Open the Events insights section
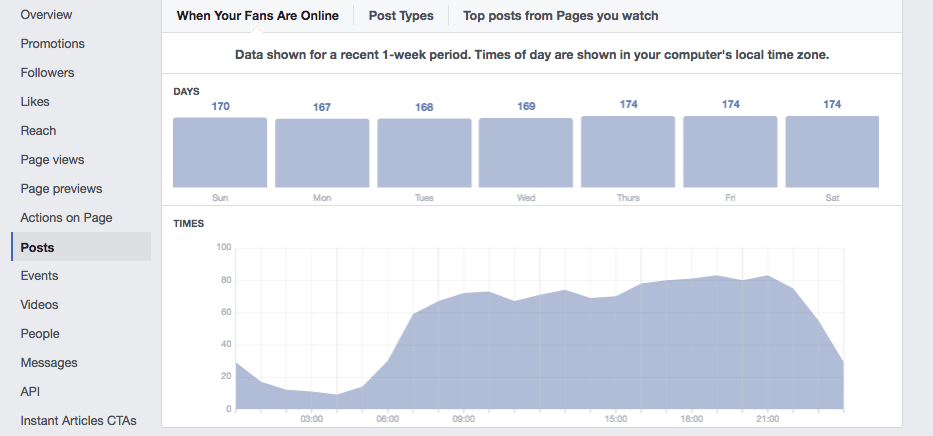Screen dimensions: 933x436 click(39, 275)
